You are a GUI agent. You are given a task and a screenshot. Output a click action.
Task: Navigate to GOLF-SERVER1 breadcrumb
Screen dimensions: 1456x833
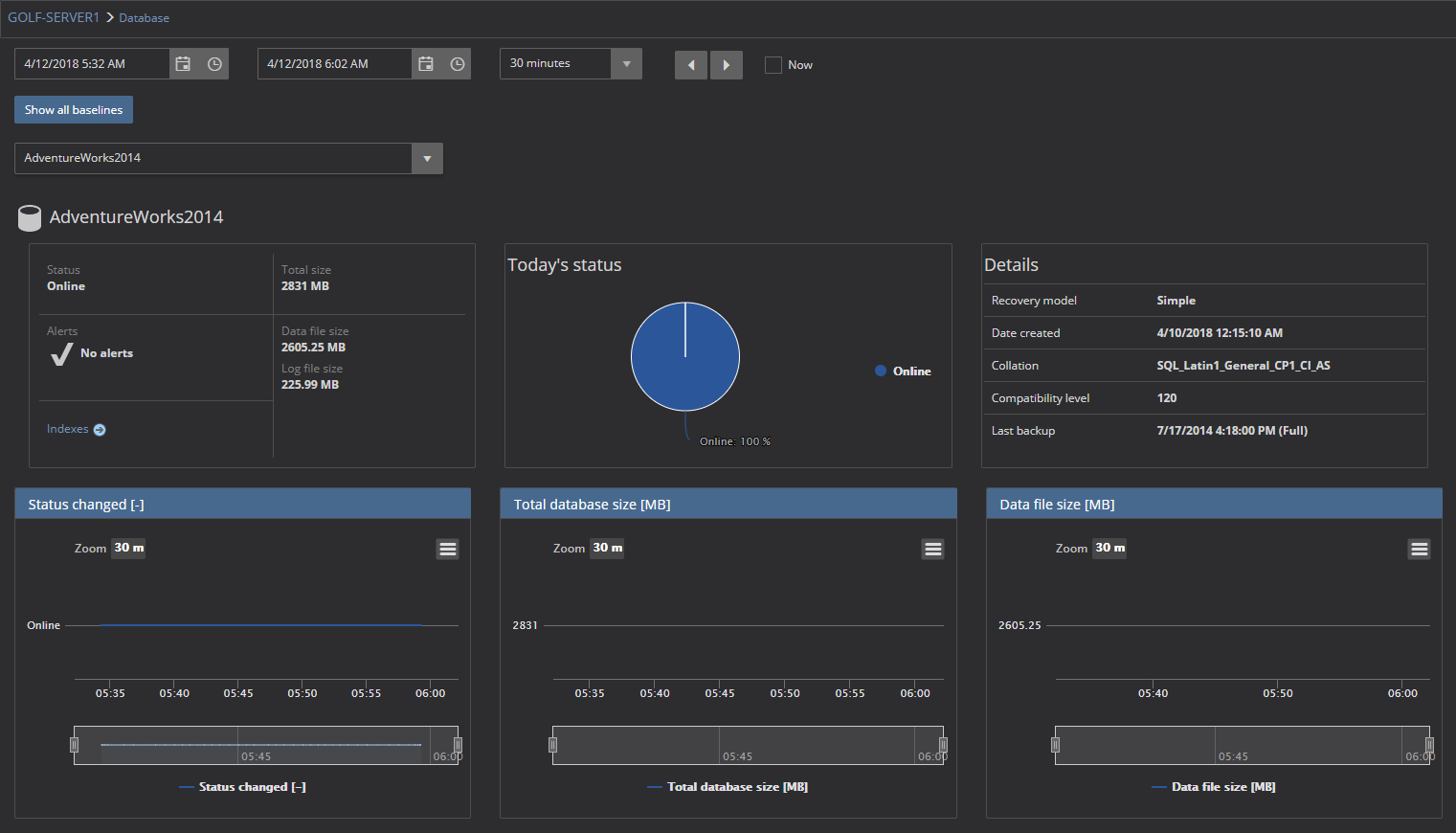coord(54,17)
